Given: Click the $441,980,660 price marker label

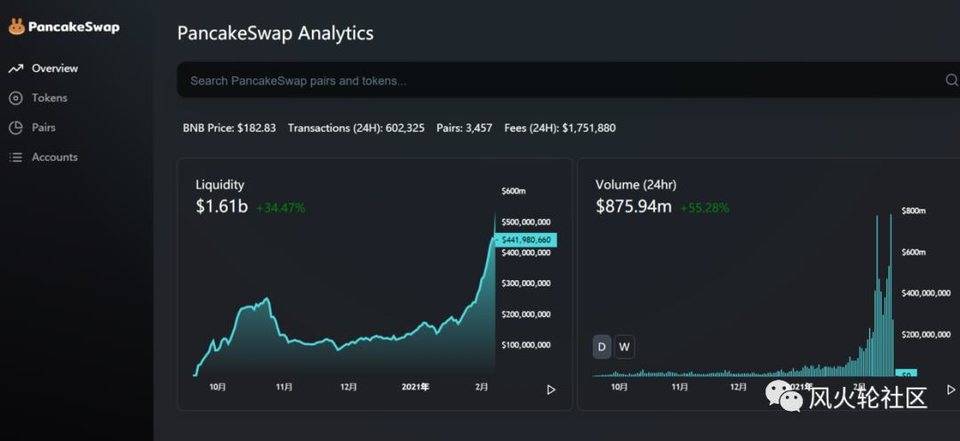Looking at the screenshot, I should pos(526,239).
